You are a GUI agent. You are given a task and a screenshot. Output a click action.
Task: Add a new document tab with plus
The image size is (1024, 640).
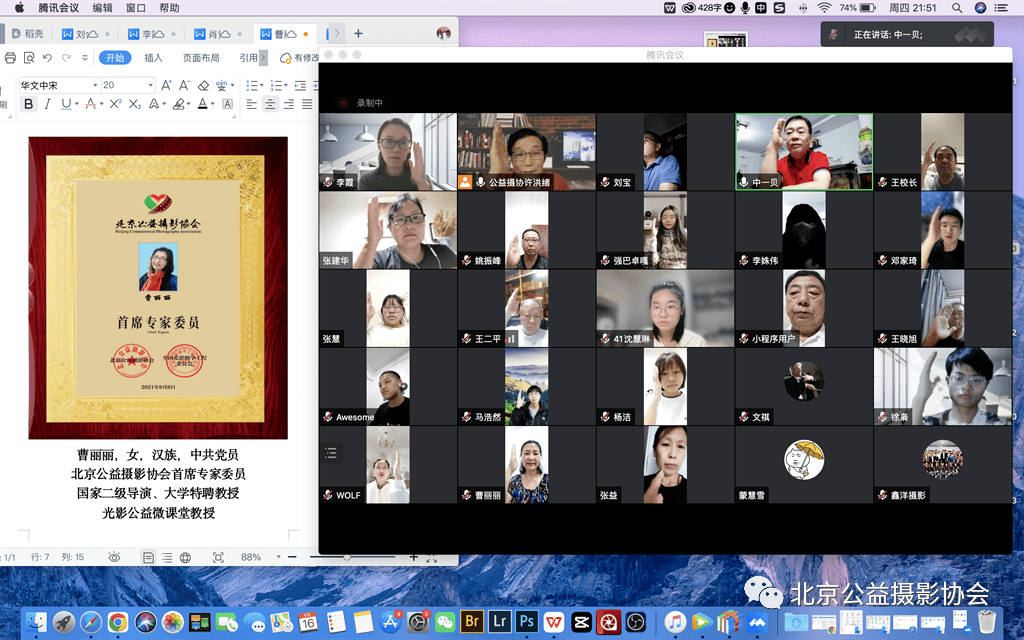358,33
